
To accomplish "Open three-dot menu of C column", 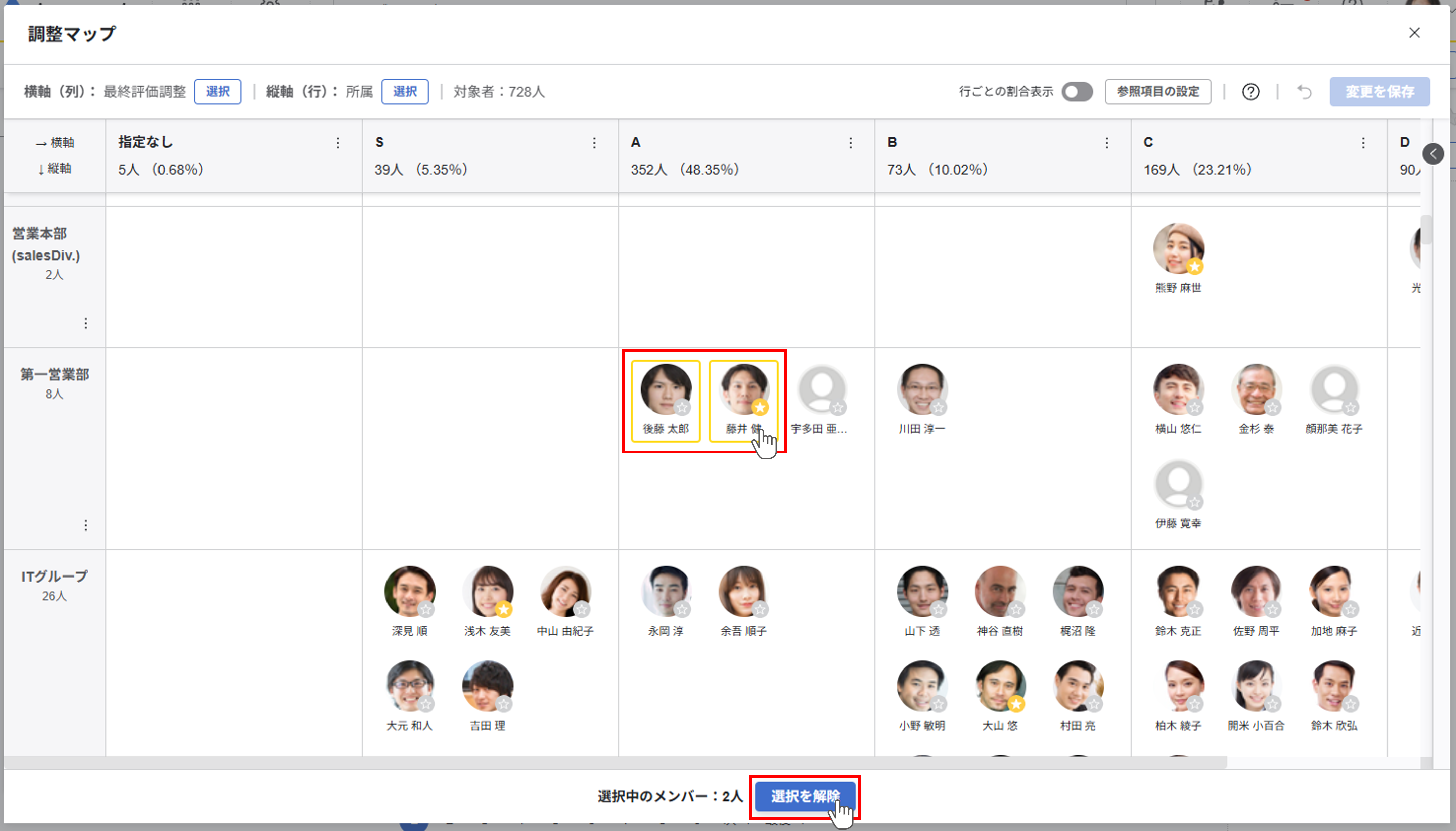I will pos(1363,143).
